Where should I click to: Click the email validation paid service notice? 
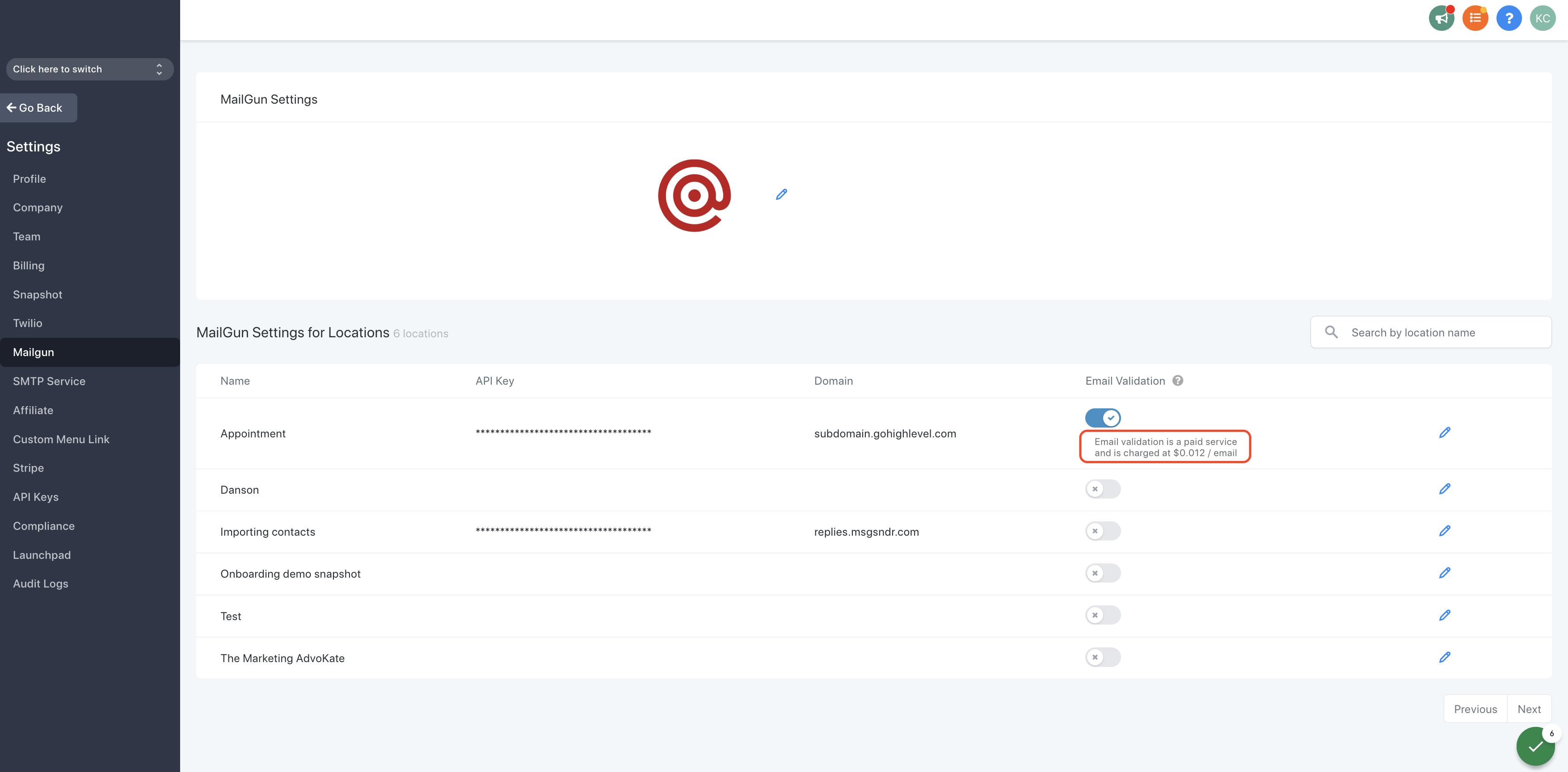click(x=1165, y=447)
